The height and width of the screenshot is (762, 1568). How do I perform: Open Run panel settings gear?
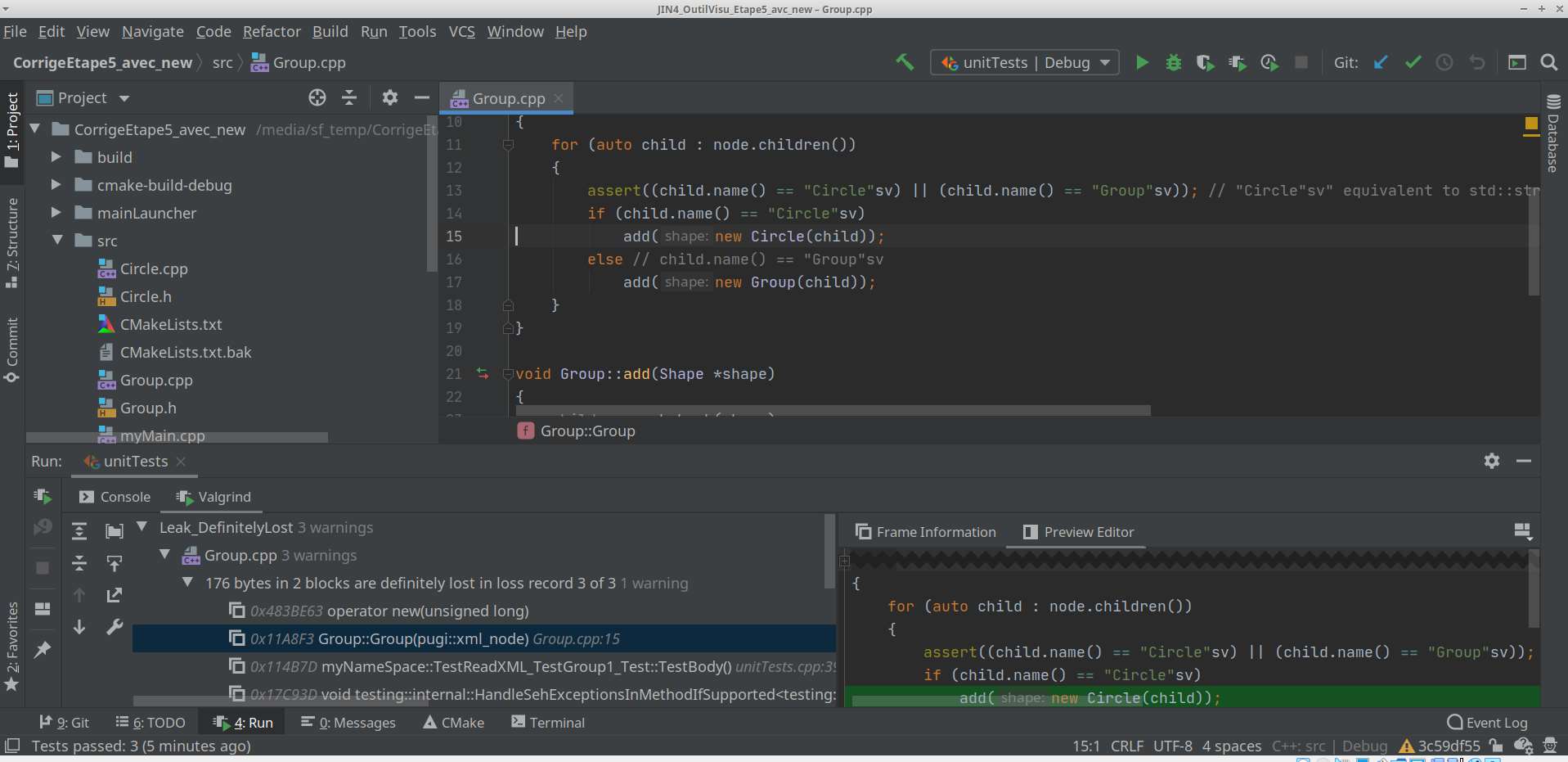pyautogui.click(x=1492, y=461)
